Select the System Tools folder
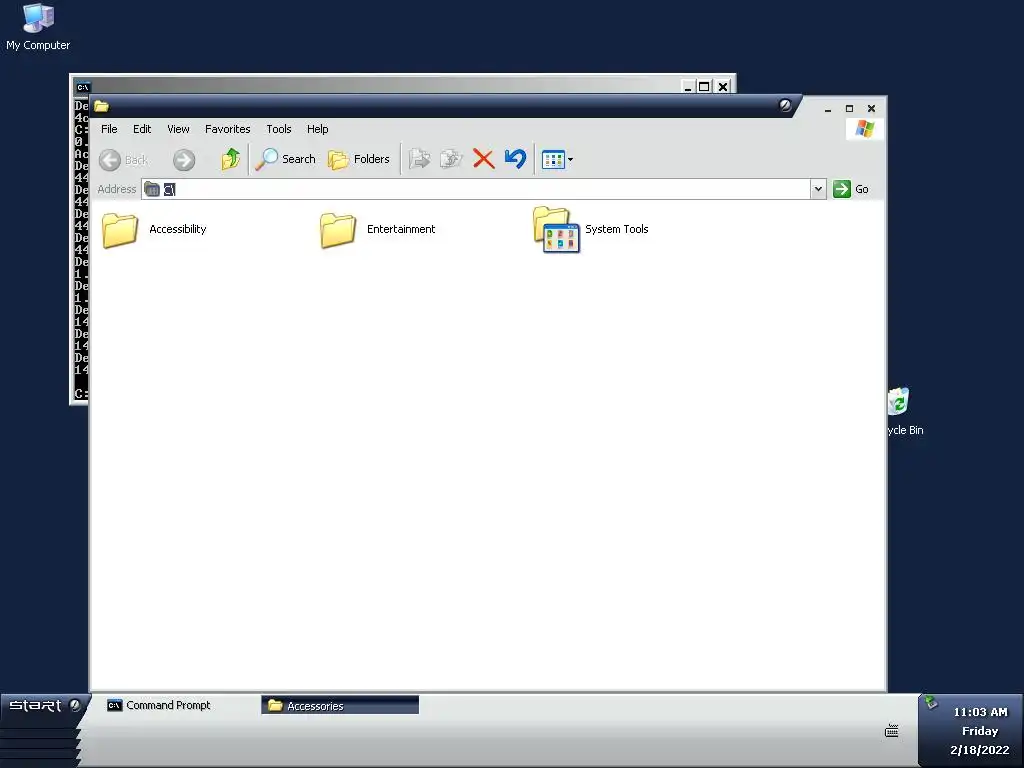The image size is (1024, 768). pos(591,230)
